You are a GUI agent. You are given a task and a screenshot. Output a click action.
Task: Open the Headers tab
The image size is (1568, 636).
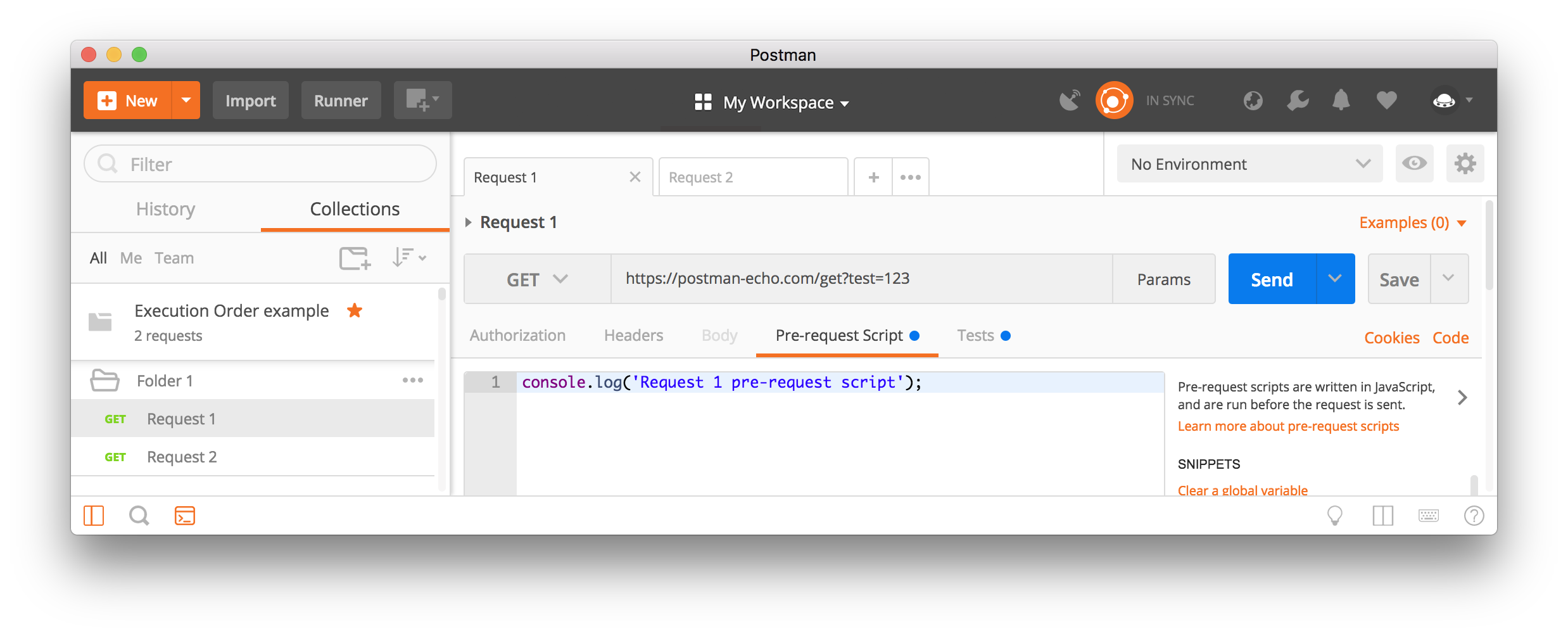tap(633, 335)
